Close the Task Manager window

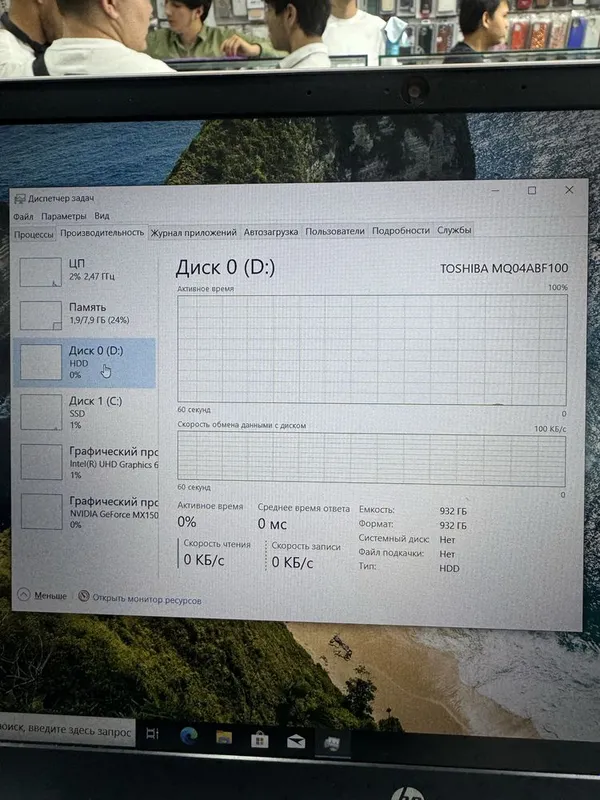pos(569,190)
